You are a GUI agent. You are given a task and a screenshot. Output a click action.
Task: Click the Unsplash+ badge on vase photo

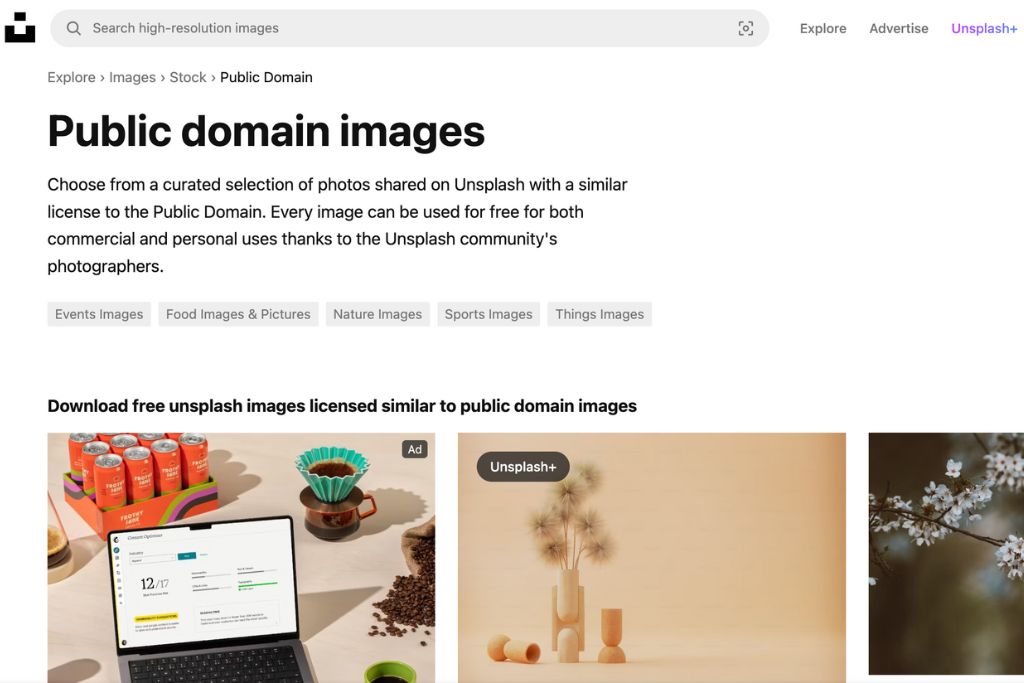522,467
